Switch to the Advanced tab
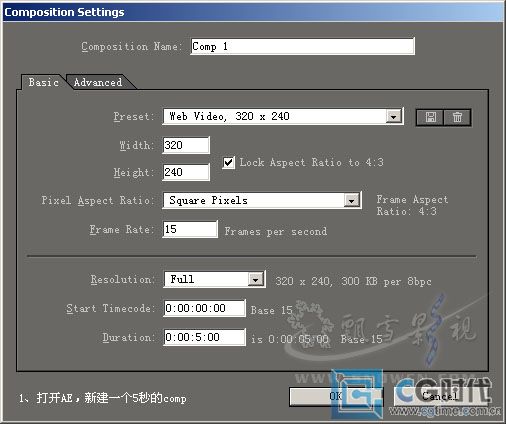Viewport: 506px width, 424px height. [x=98, y=82]
